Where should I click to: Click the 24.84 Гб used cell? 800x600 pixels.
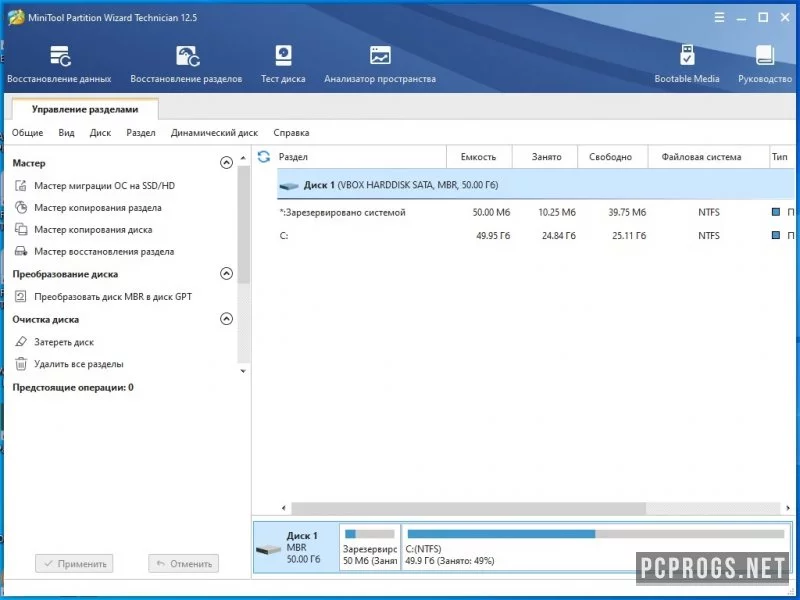(x=559, y=236)
